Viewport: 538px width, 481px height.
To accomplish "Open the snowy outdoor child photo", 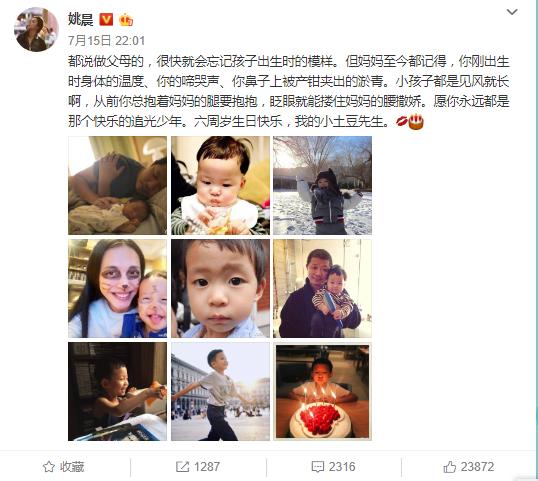I will click(323, 185).
